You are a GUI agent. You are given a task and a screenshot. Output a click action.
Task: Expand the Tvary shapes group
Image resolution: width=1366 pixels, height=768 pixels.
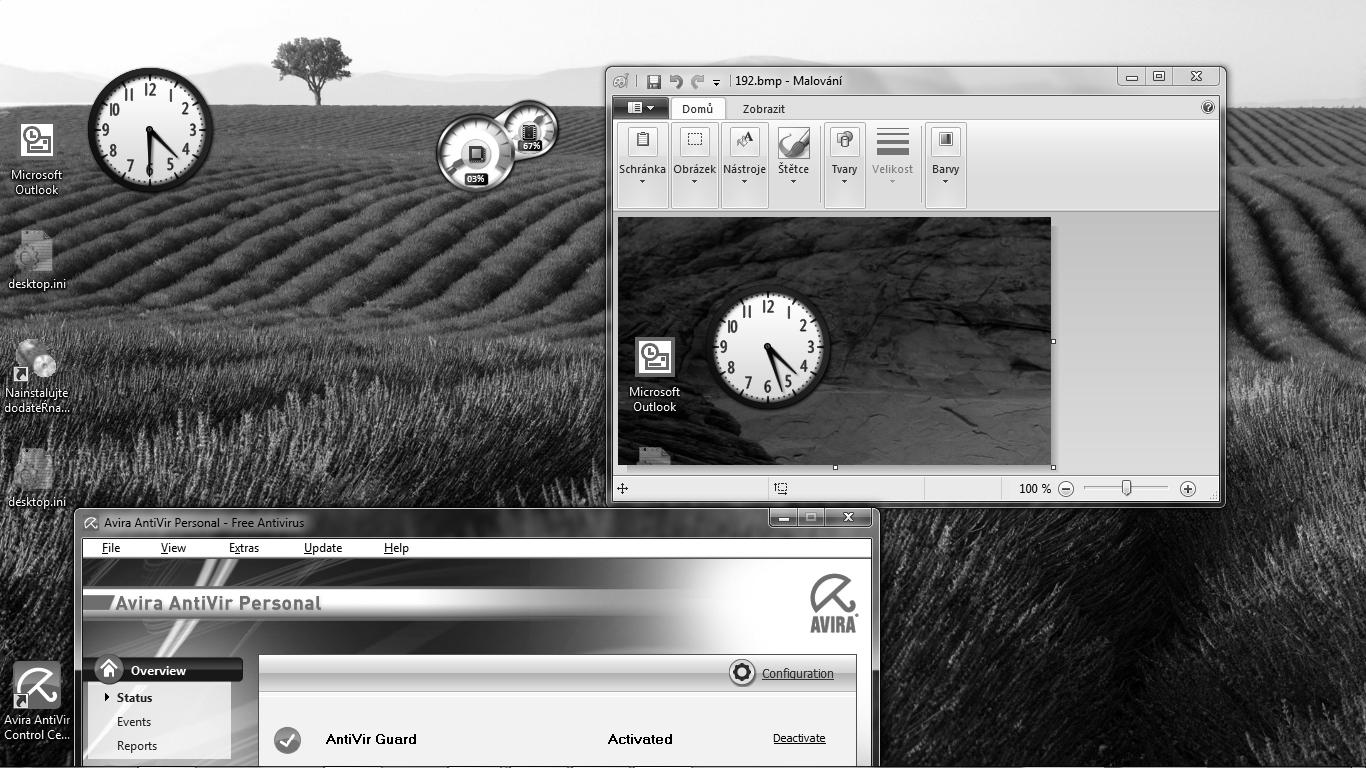pos(845,166)
